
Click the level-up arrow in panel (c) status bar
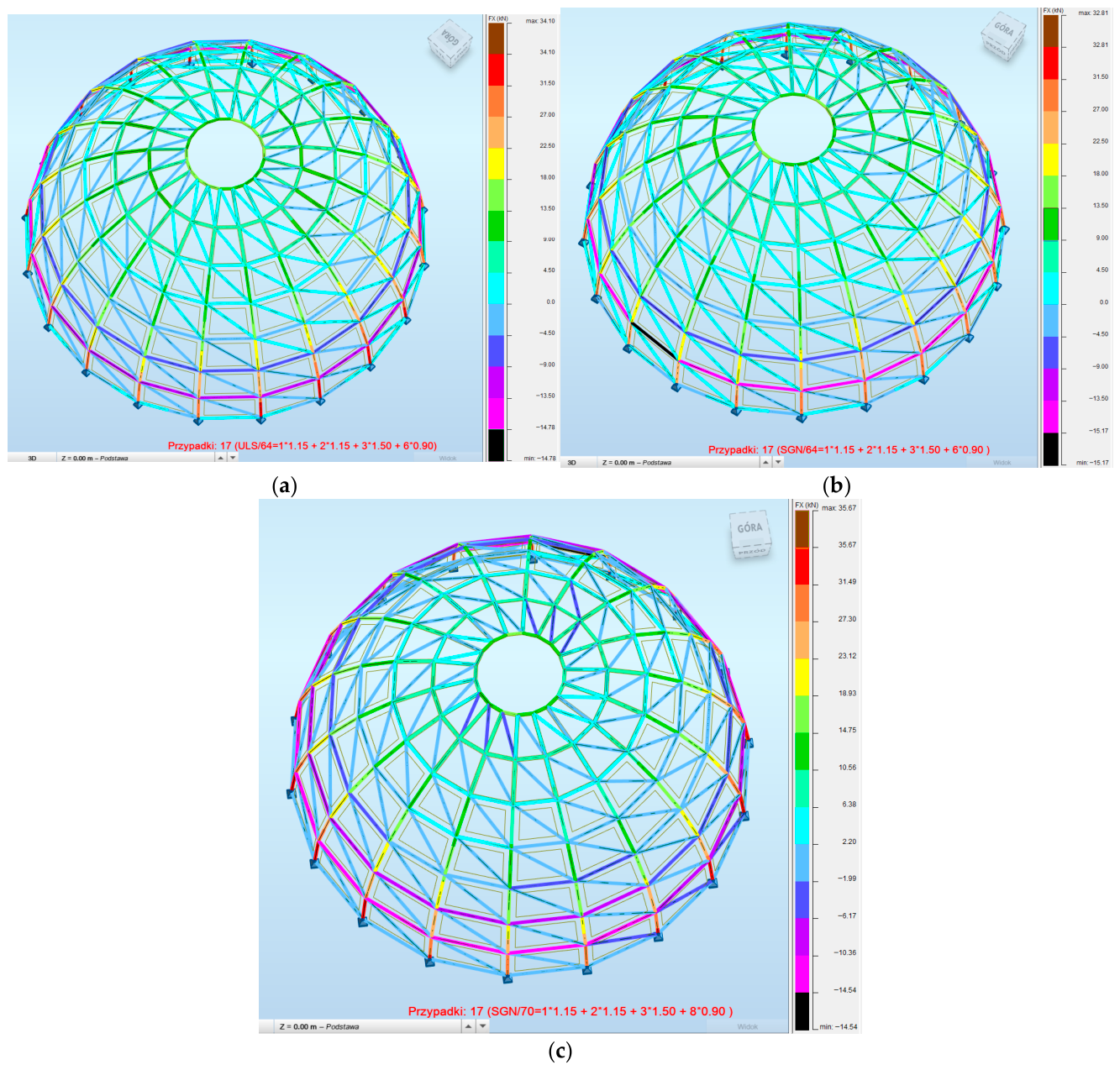point(469,1026)
